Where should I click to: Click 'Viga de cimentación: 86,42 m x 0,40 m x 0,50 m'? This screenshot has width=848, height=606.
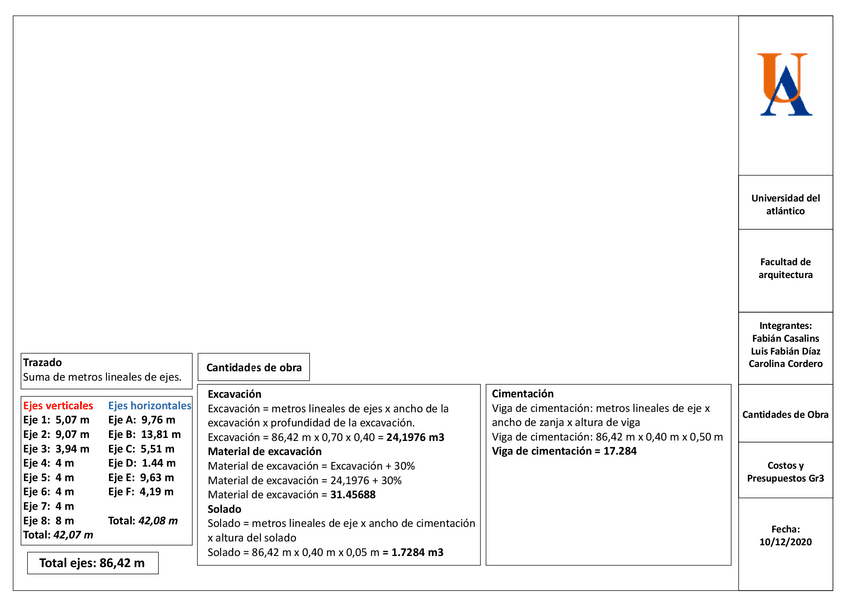[x=607, y=437]
